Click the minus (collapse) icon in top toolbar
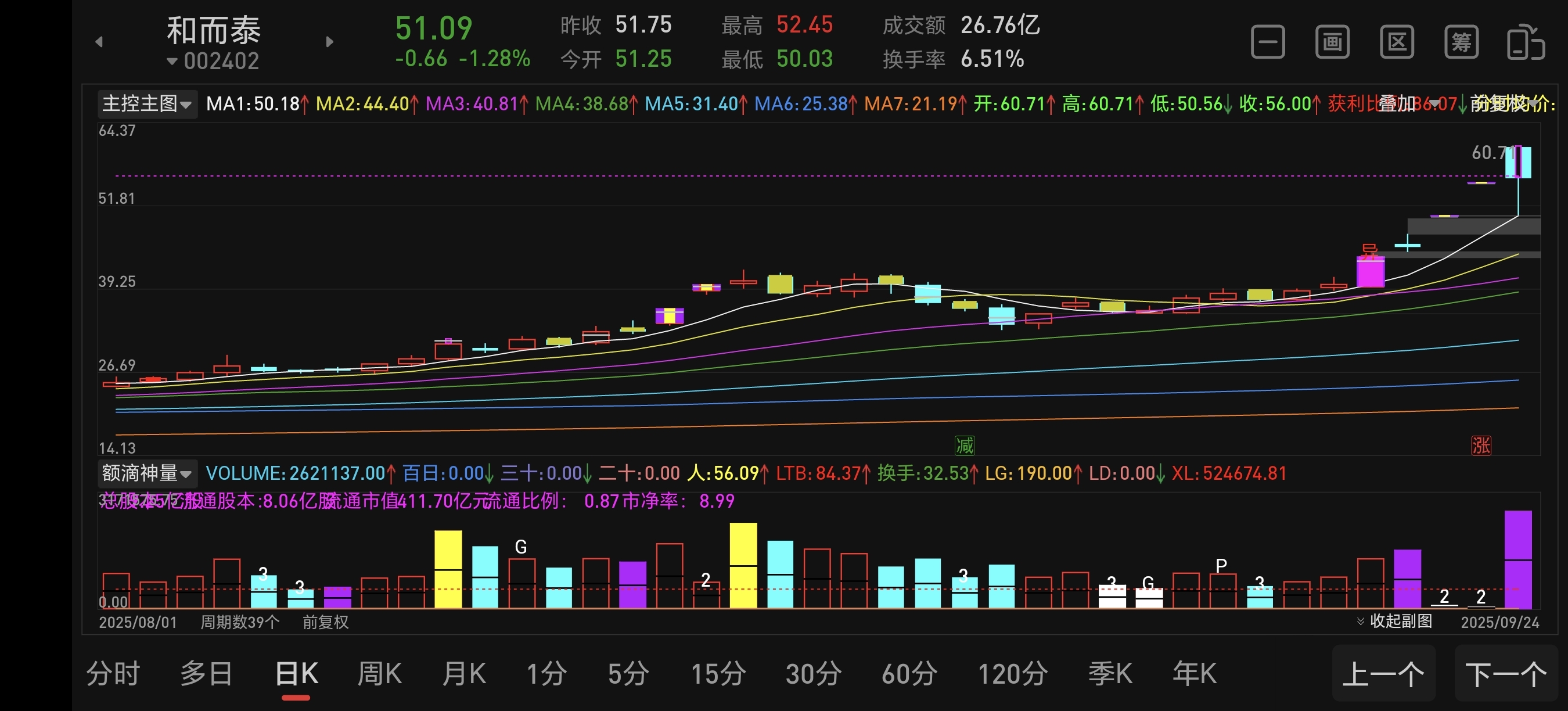Image resolution: width=1568 pixels, height=711 pixels. click(1267, 42)
